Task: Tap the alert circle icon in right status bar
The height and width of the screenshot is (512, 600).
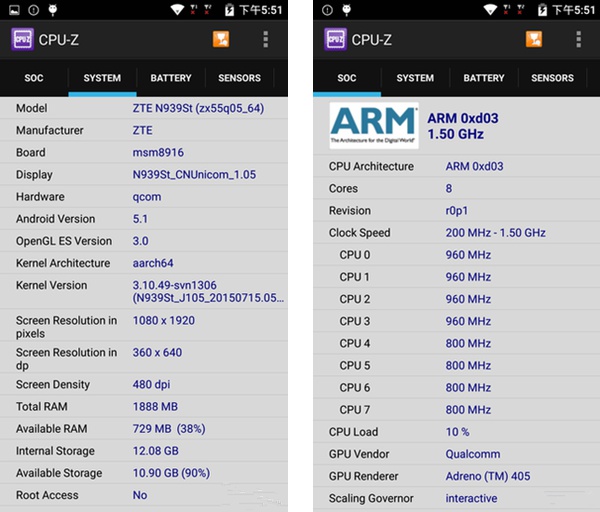Action: tap(327, 10)
